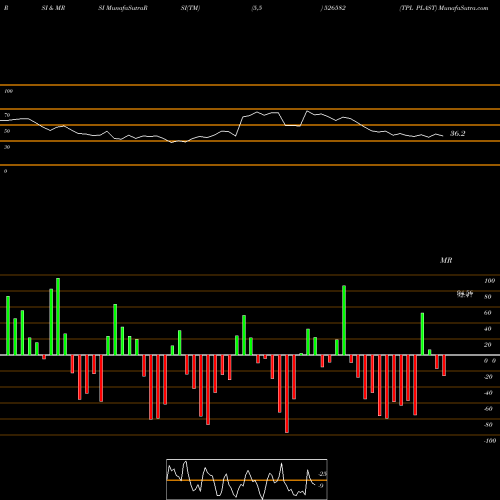500x500 pixels.
Task: Click the 'MR' panel label
Action: coord(446,260)
